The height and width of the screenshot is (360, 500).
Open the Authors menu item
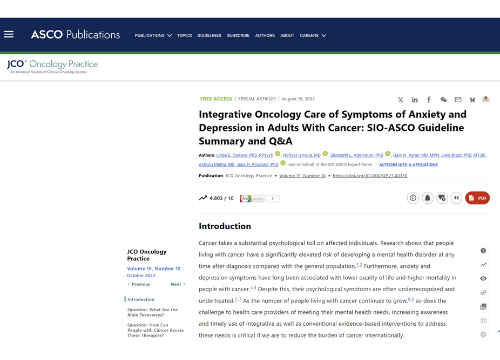265,35
